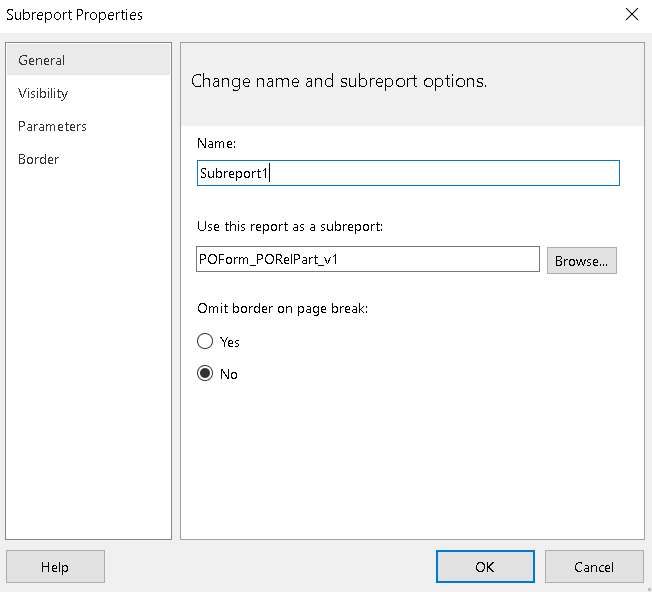Select Yes radio for omit border
Screen dimensions: 652x592
(205, 341)
